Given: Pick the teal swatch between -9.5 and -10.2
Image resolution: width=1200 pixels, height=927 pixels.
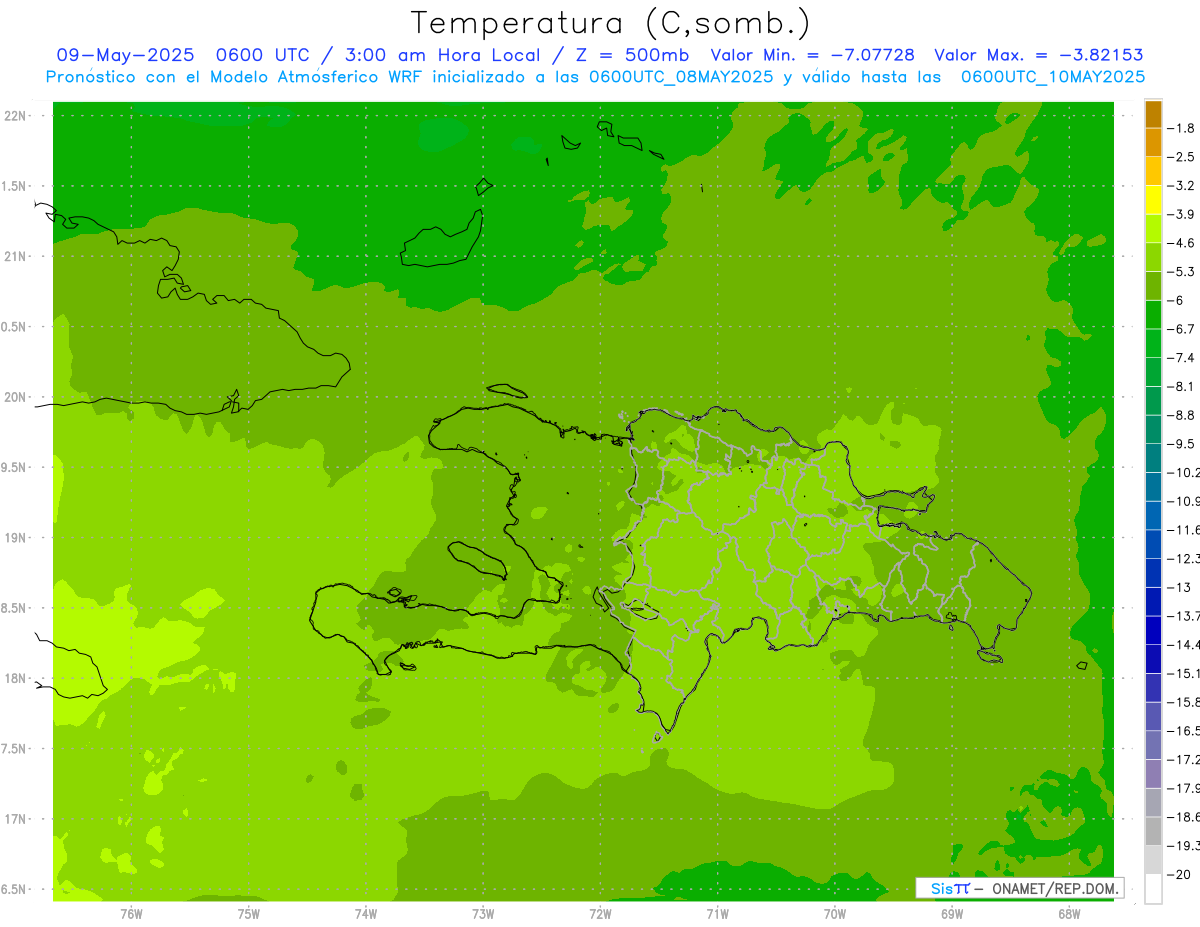Looking at the screenshot, I should [1153, 457].
